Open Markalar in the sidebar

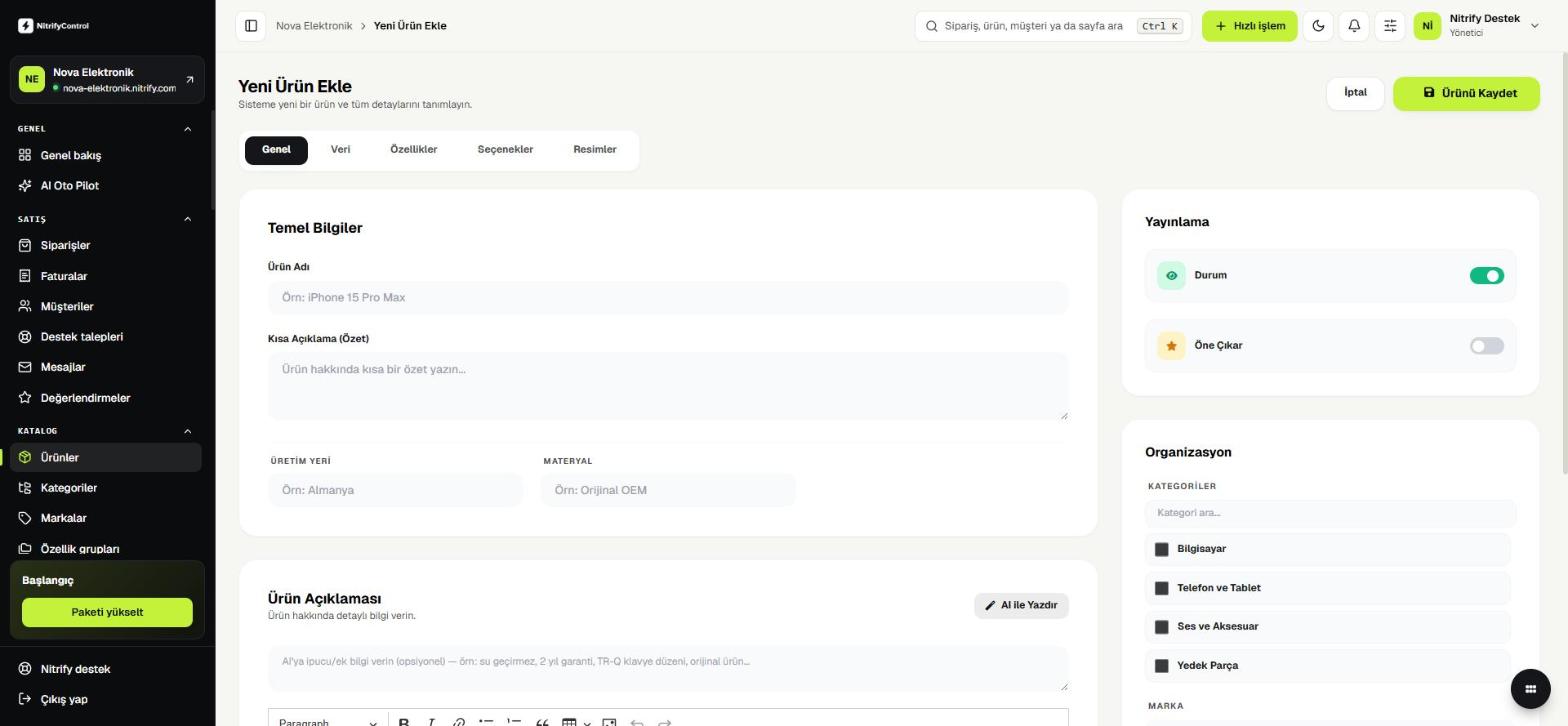[x=107, y=518]
